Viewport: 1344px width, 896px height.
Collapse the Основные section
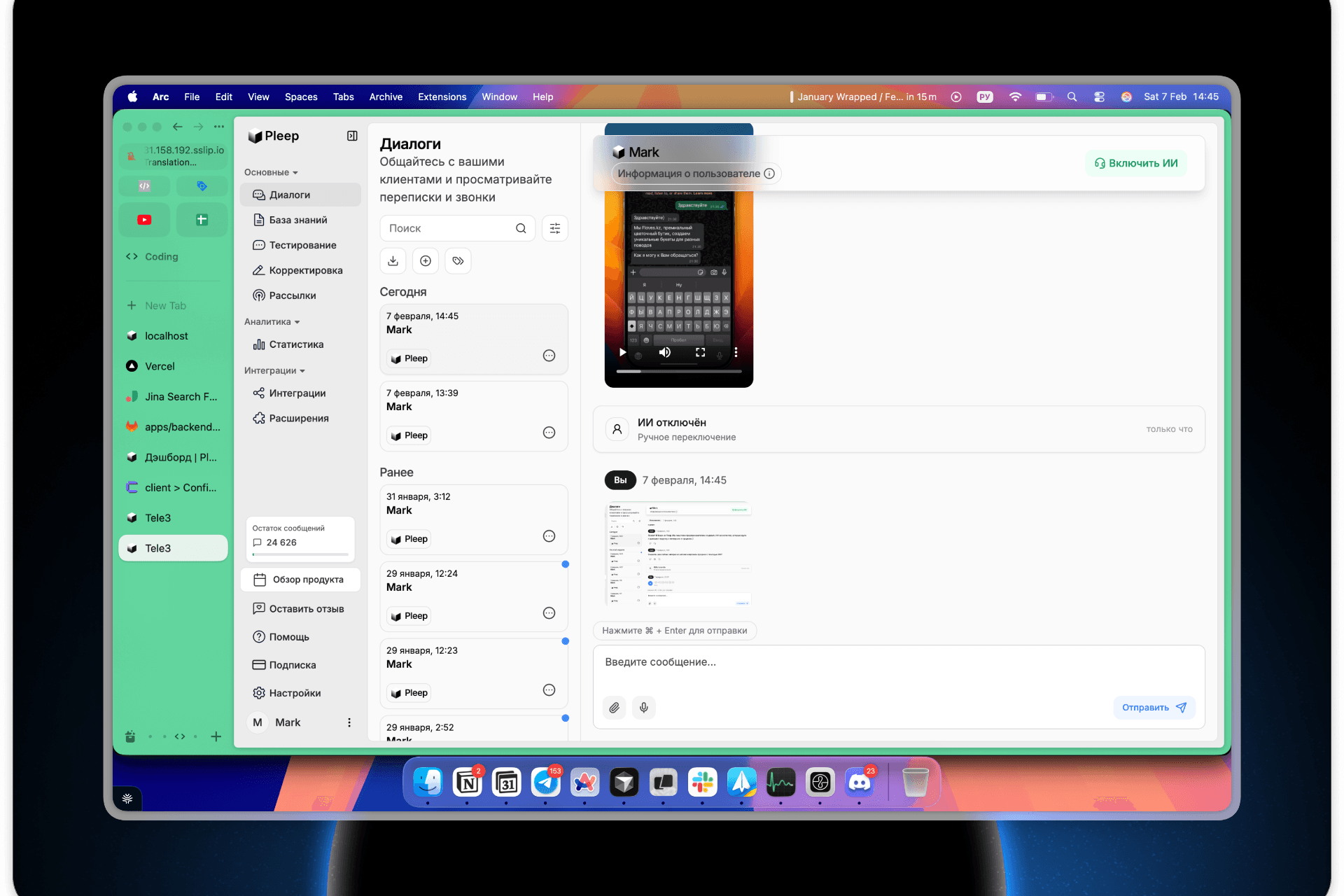coord(271,172)
